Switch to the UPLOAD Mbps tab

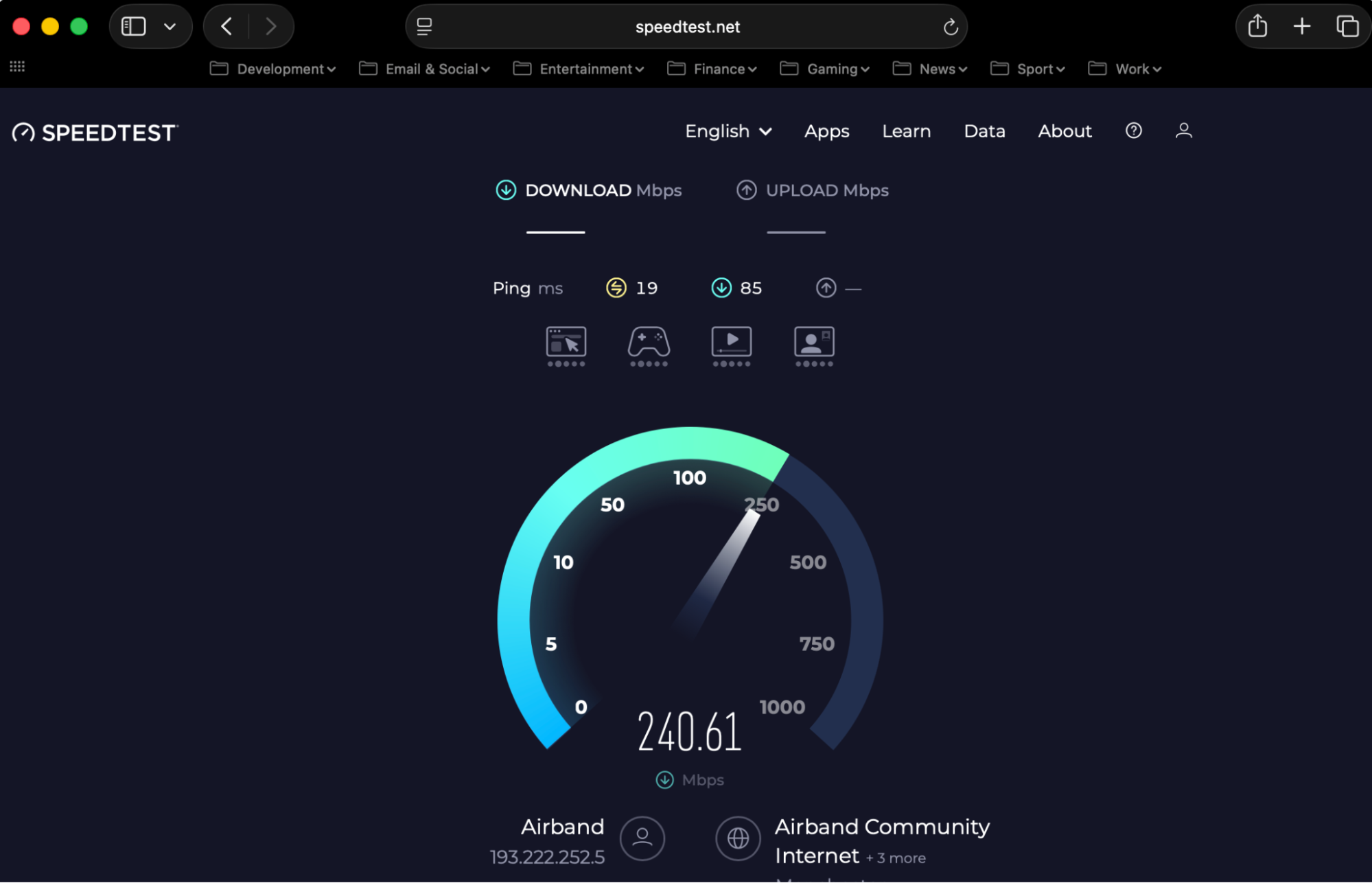813,190
